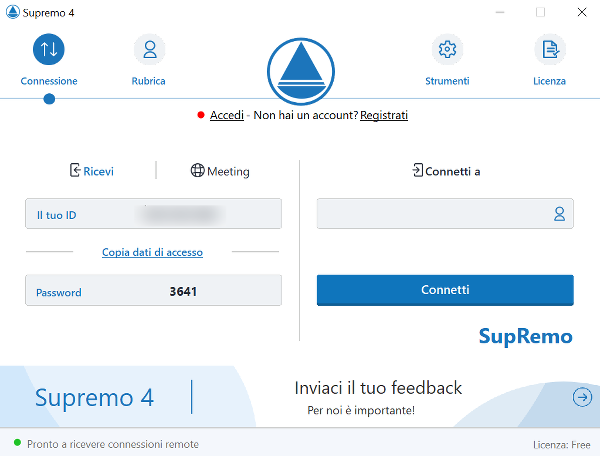Select the Strumenti label
Viewport: 600px width, 456px height.
[447, 81]
